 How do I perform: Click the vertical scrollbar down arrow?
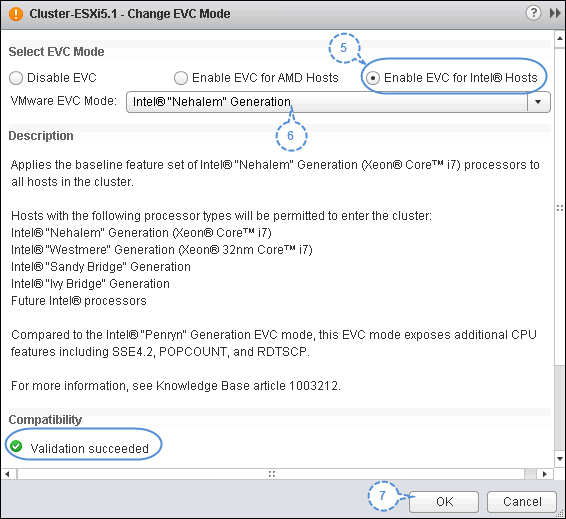(x=560, y=459)
